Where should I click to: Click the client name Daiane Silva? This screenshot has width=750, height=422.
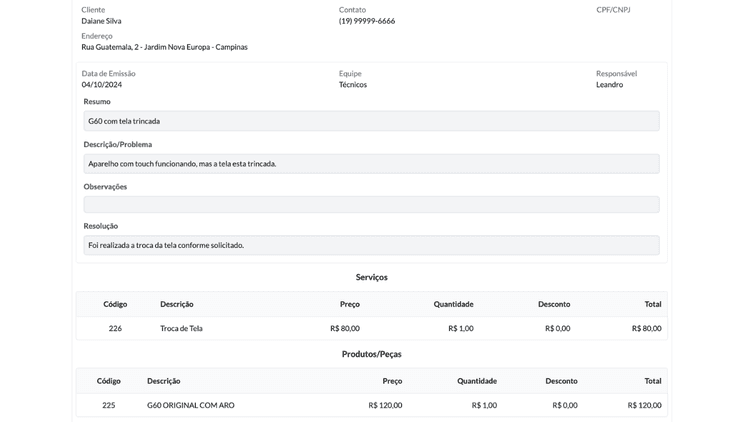pos(101,21)
